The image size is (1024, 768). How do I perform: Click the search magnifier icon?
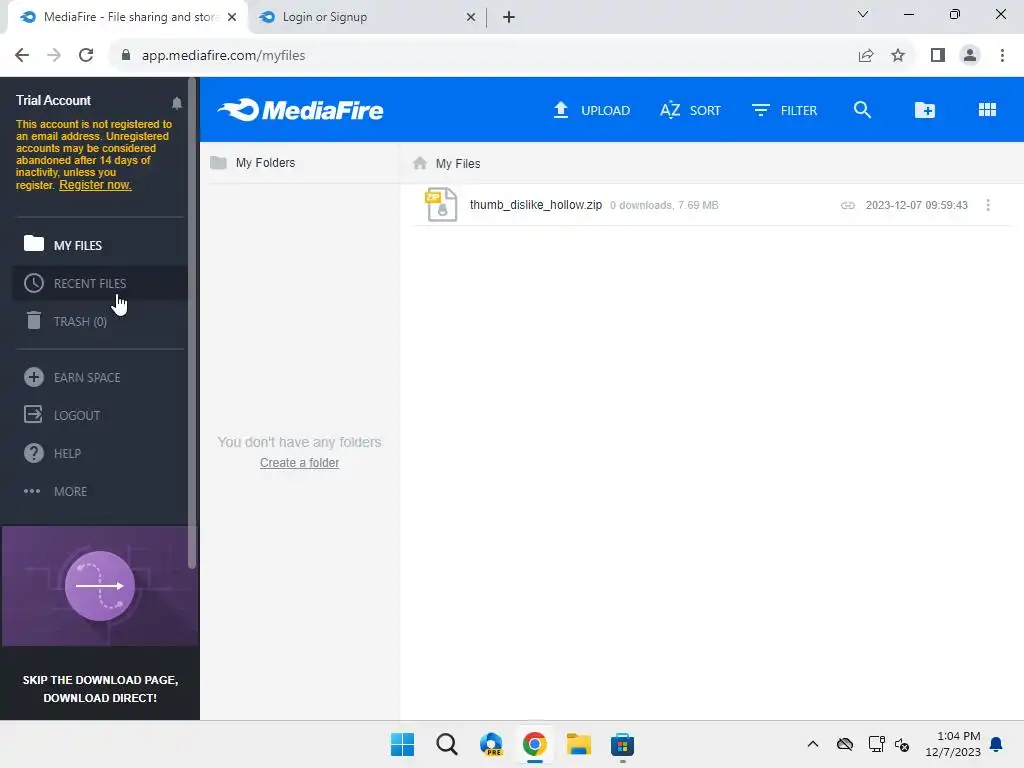pyautogui.click(x=862, y=110)
